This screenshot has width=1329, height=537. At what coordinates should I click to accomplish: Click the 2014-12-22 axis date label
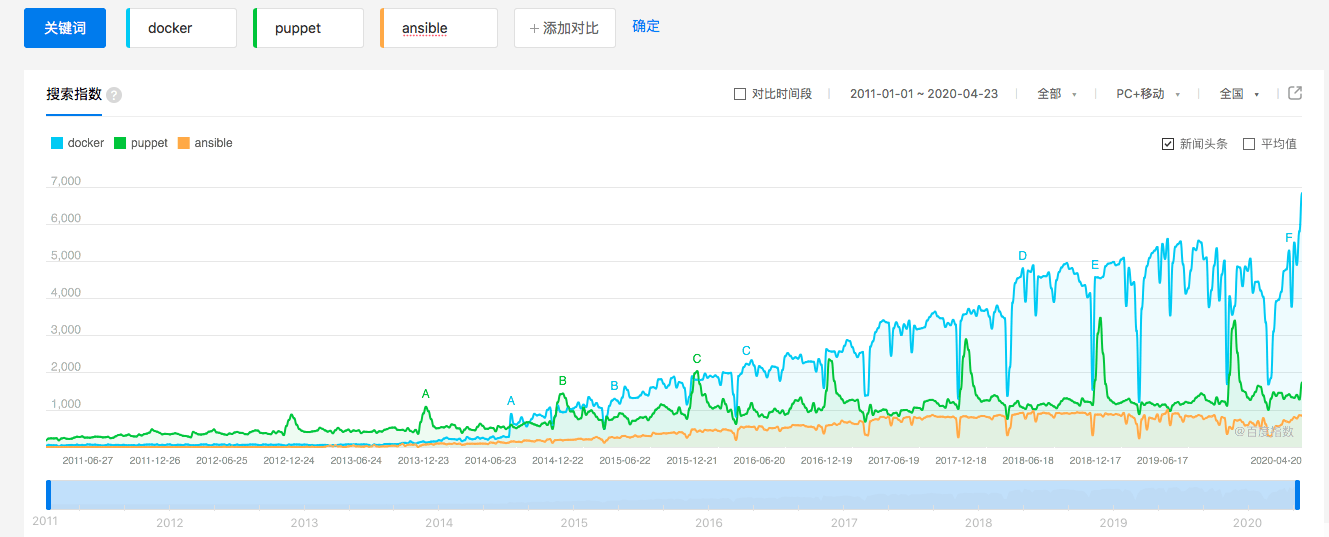[x=557, y=461]
